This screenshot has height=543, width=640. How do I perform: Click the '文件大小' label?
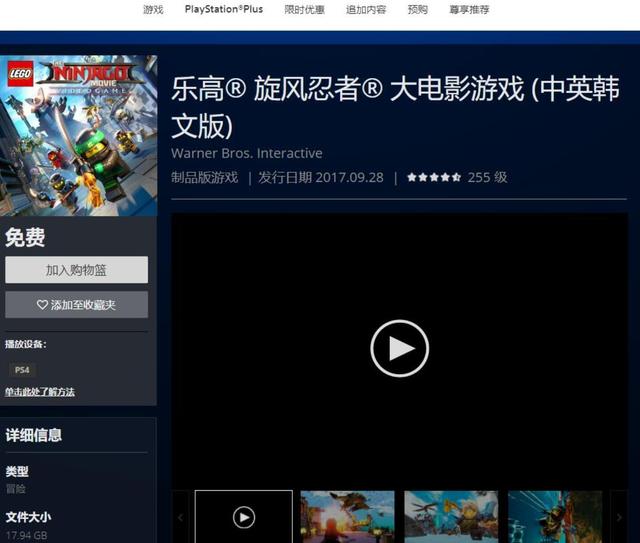(x=28, y=517)
